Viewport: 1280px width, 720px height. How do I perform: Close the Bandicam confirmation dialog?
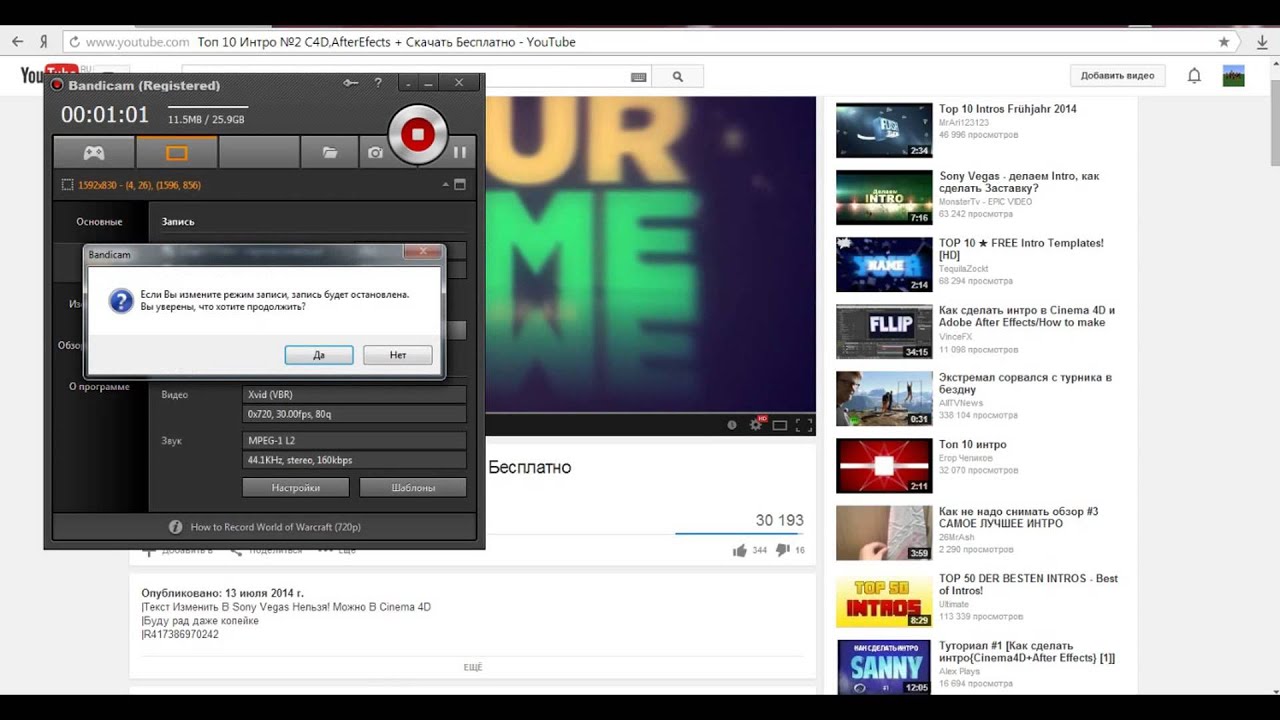423,253
